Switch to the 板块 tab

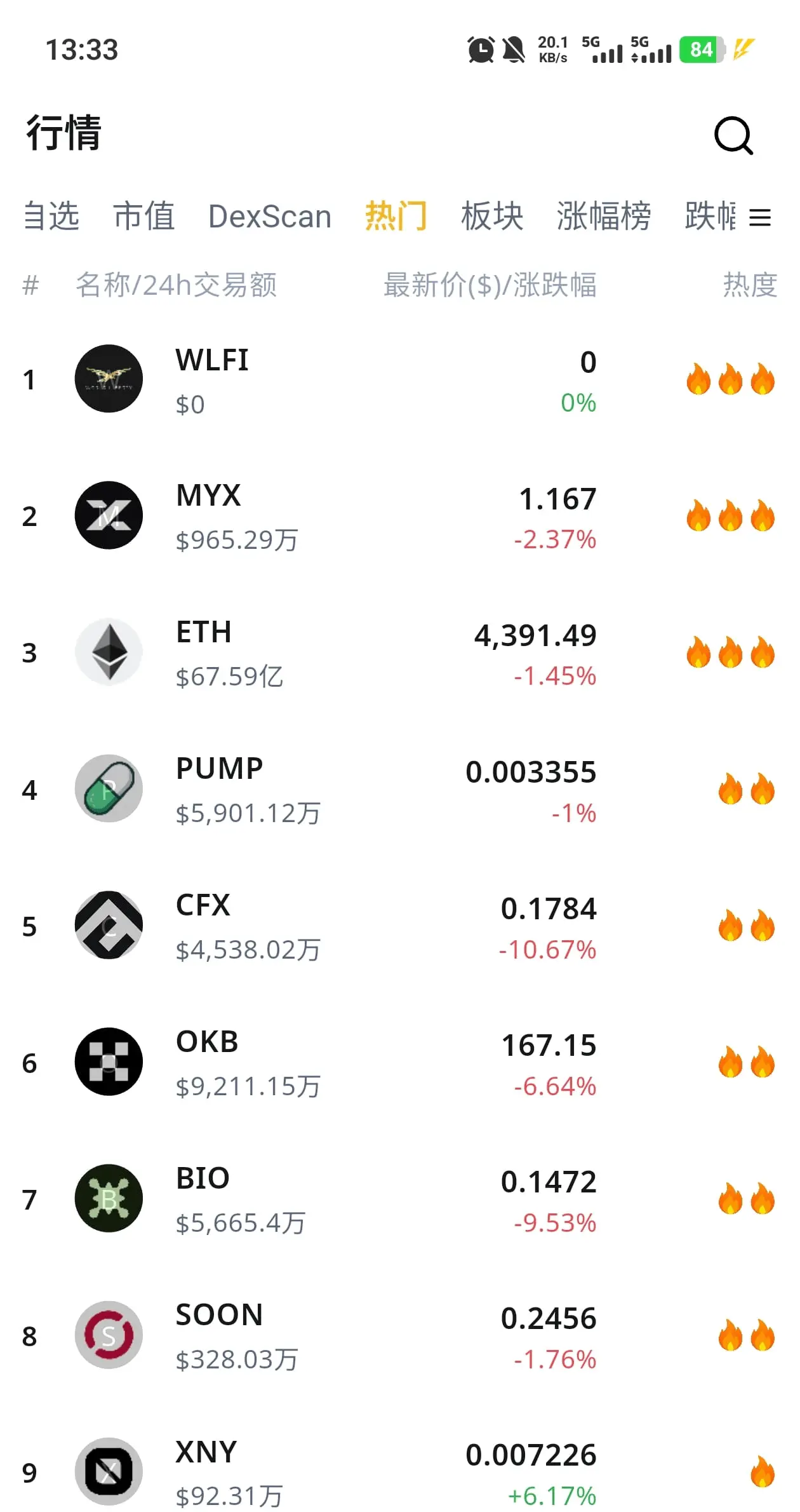pos(492,216)
